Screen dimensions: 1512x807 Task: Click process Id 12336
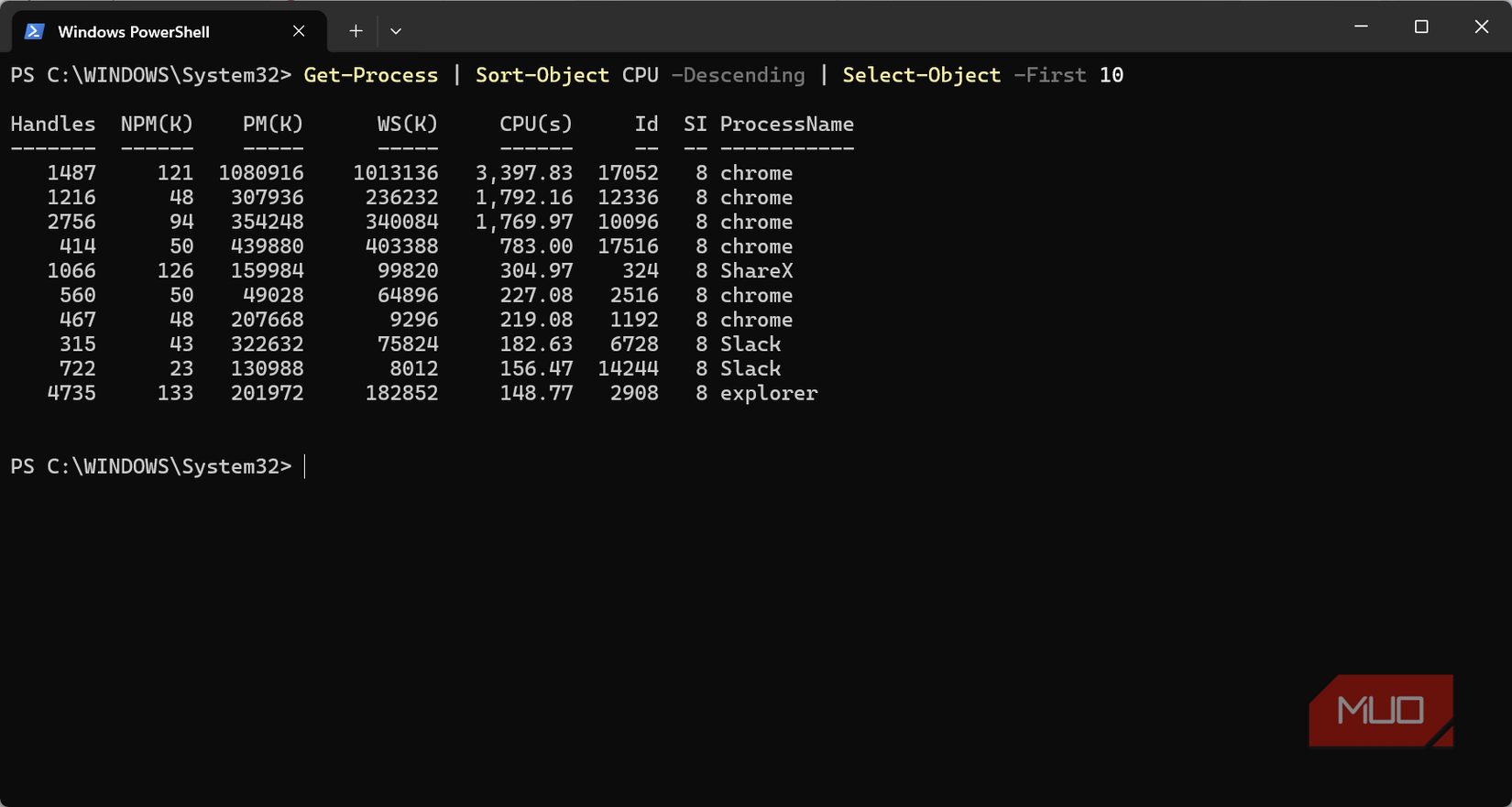pos(628,198)
